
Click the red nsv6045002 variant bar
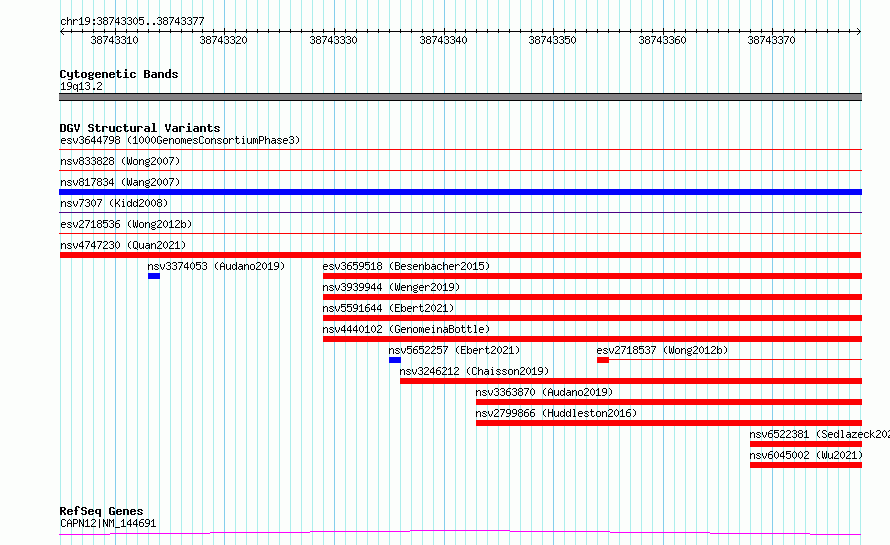point(806,465)
